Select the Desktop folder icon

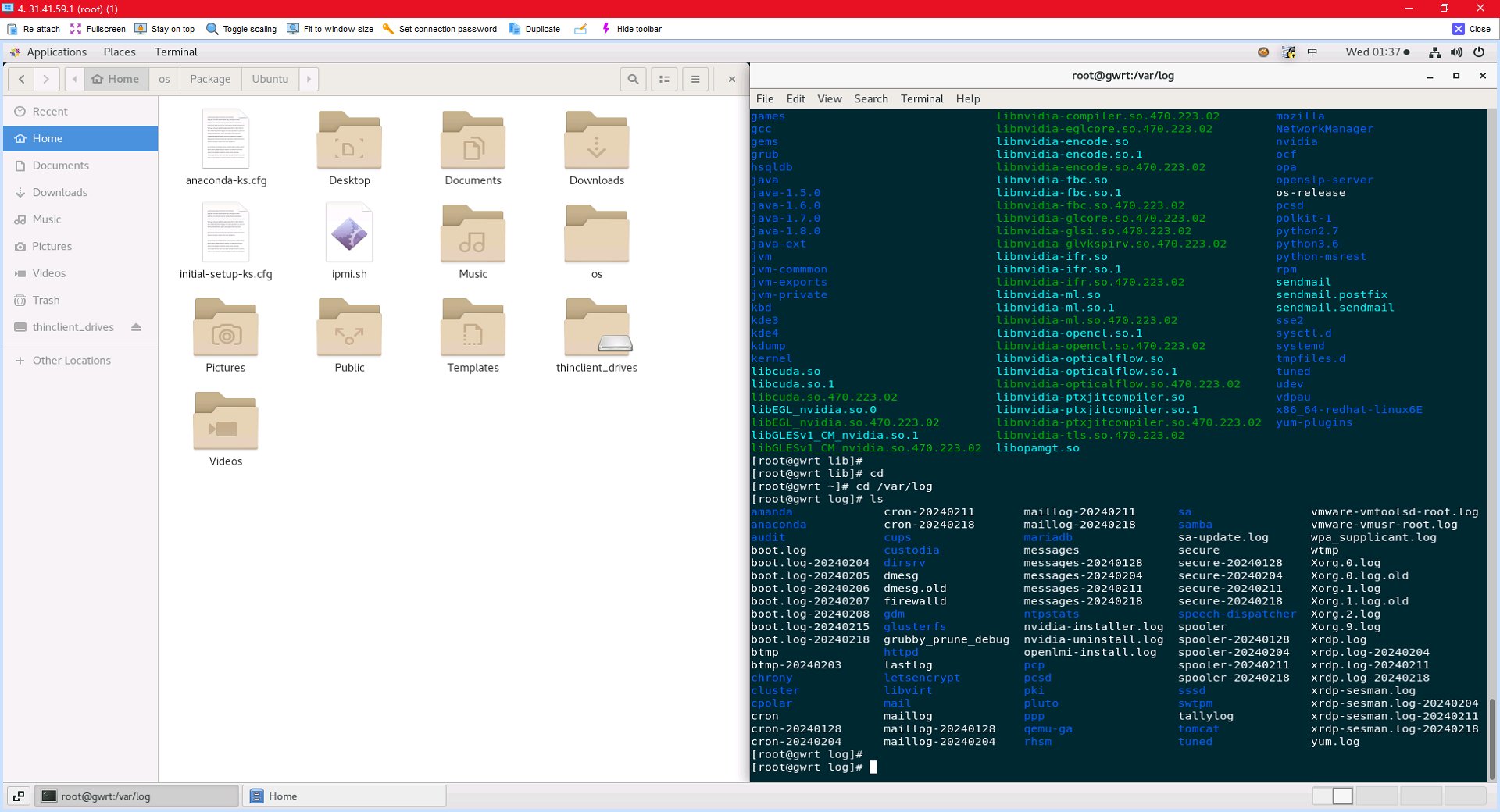point(349,140)
